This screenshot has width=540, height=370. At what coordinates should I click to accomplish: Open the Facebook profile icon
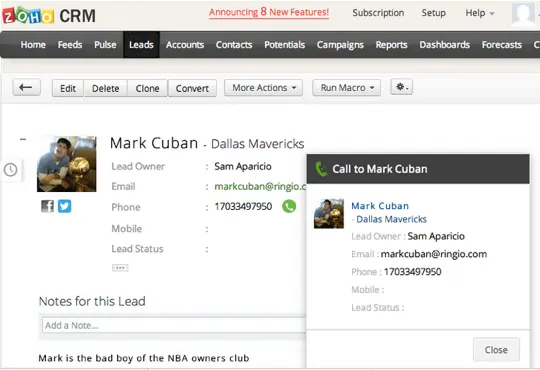point(48,206)
